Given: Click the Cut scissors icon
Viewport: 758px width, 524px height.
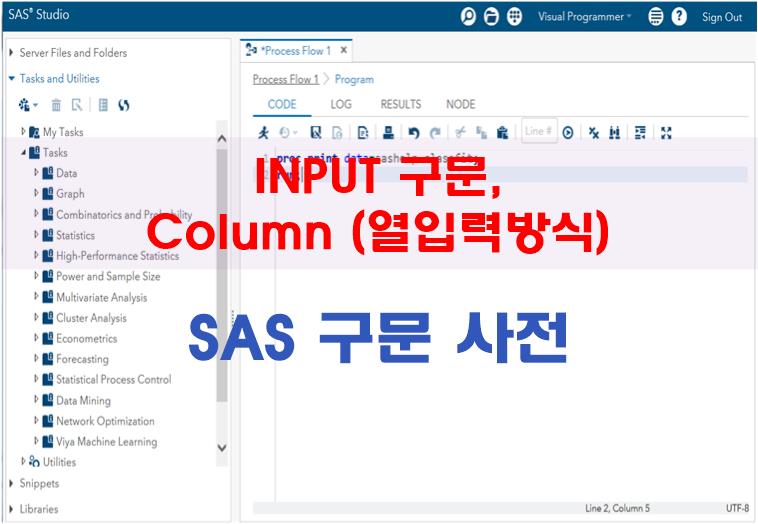Looking at the screenshot, I should click(461, 132).
